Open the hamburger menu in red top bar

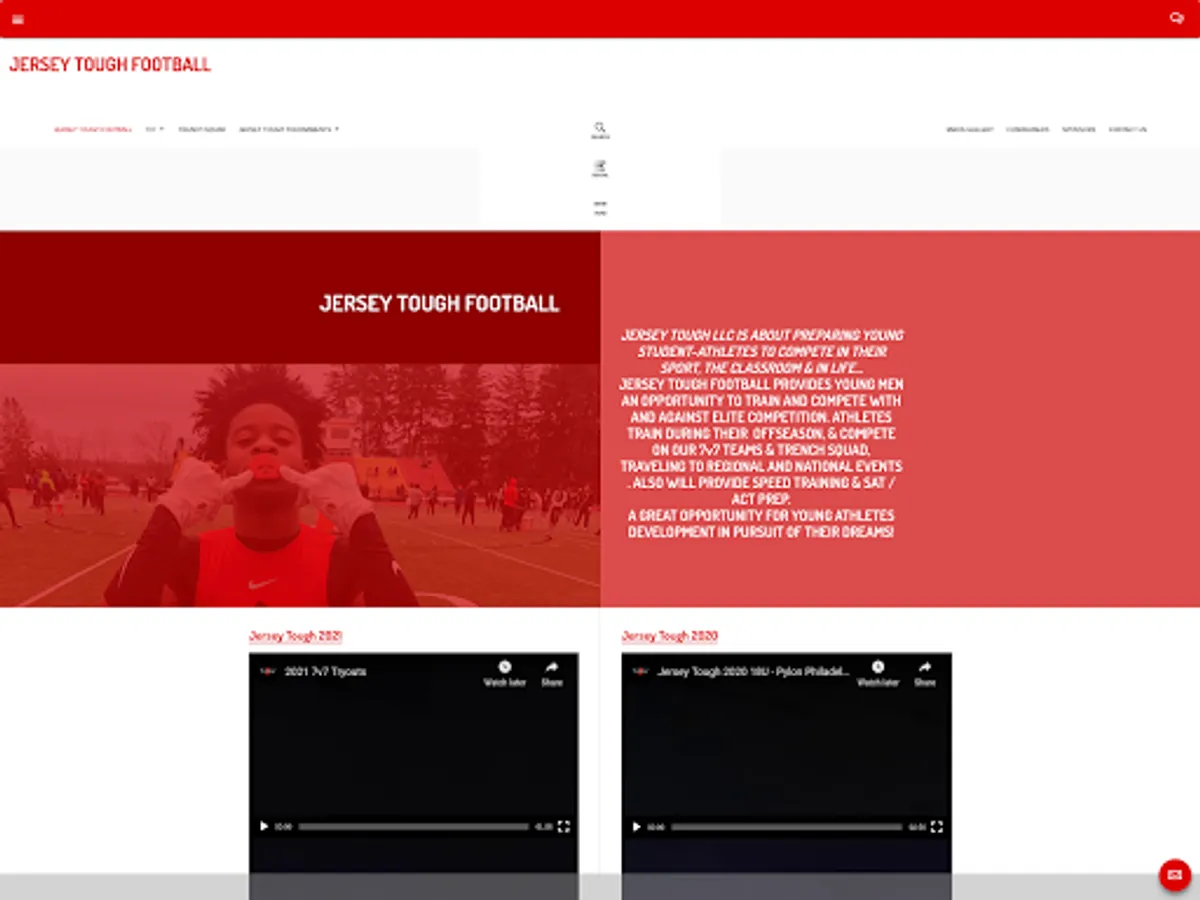[x=18, y=19]
